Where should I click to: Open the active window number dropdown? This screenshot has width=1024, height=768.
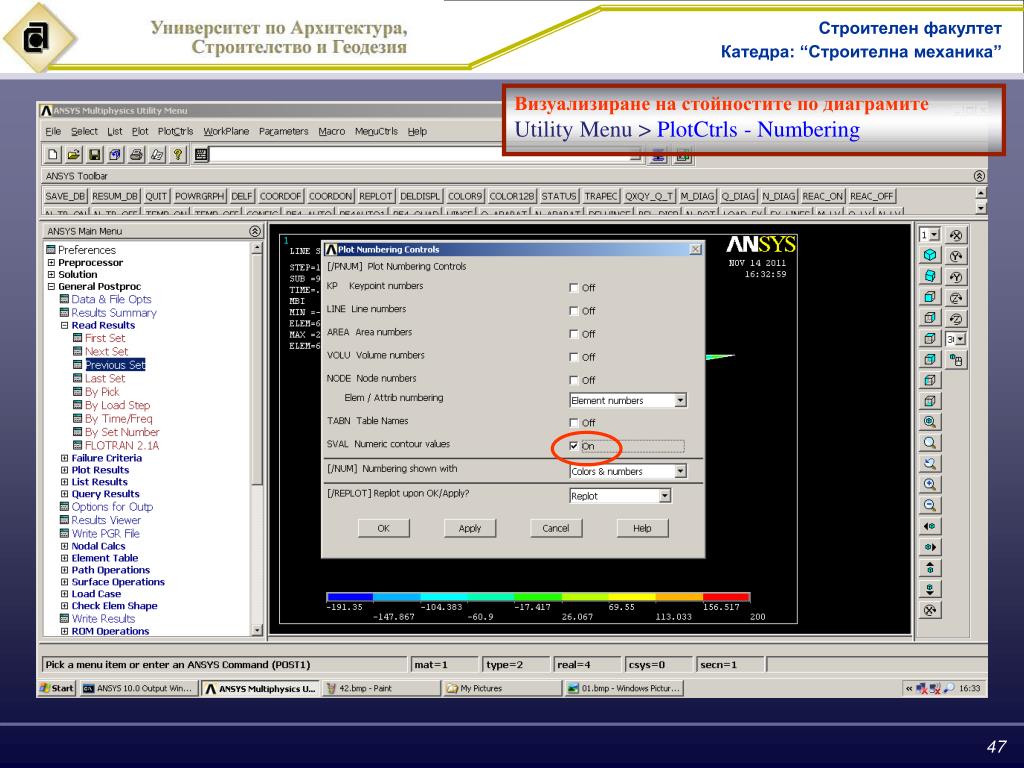coord(930,234)
